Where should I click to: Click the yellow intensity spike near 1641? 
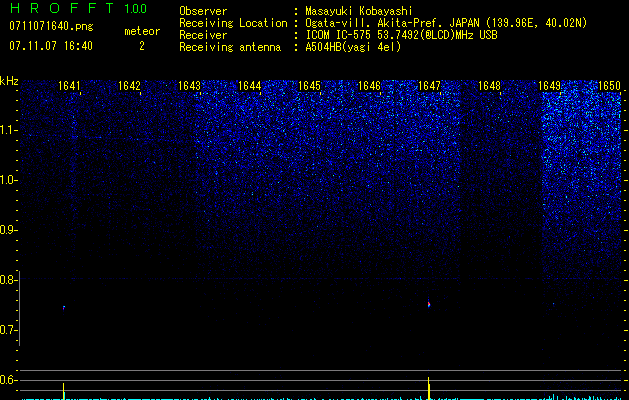click(x=63, y=391)
